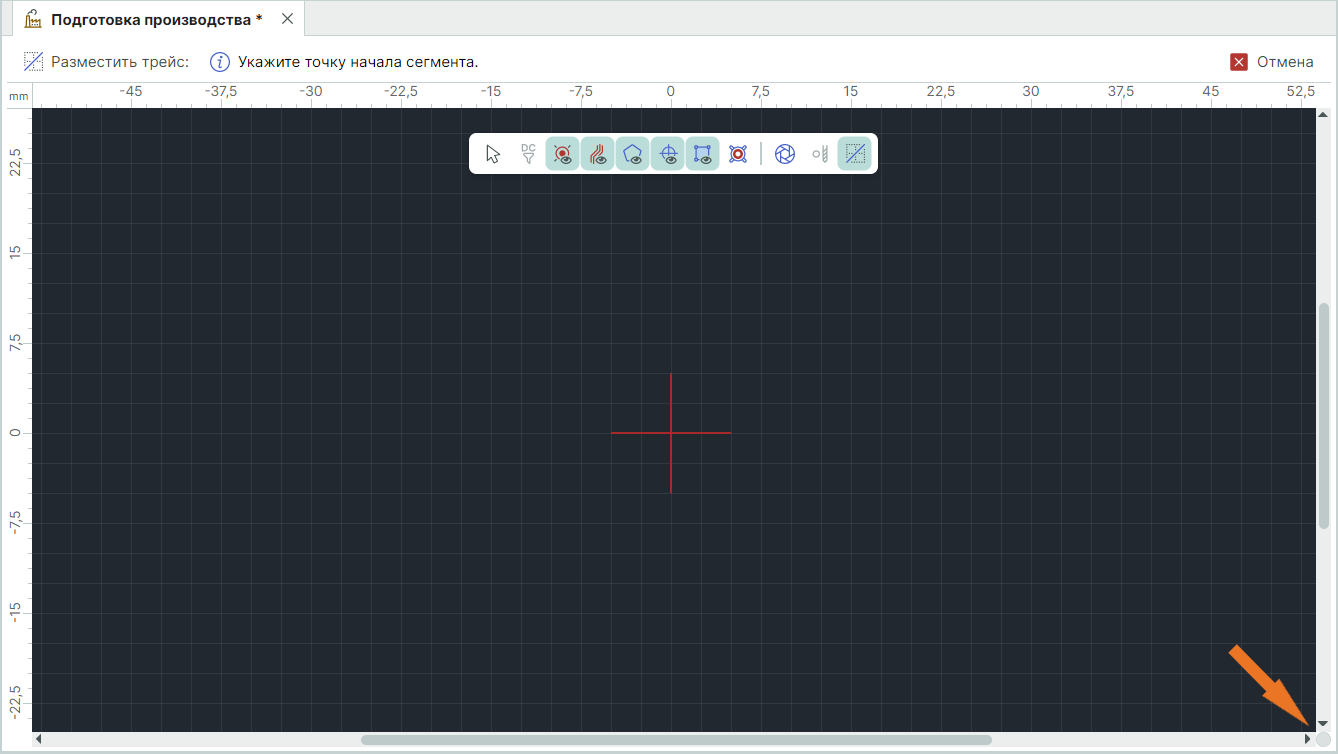
Task: Open the DC filter tool
Action: [x=528, y=154]
